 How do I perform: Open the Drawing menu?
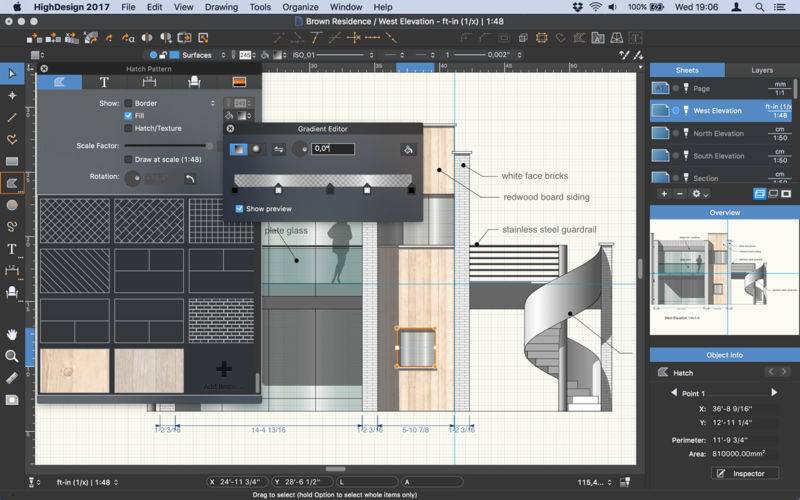pyautogui.click(x=221, y=7)
